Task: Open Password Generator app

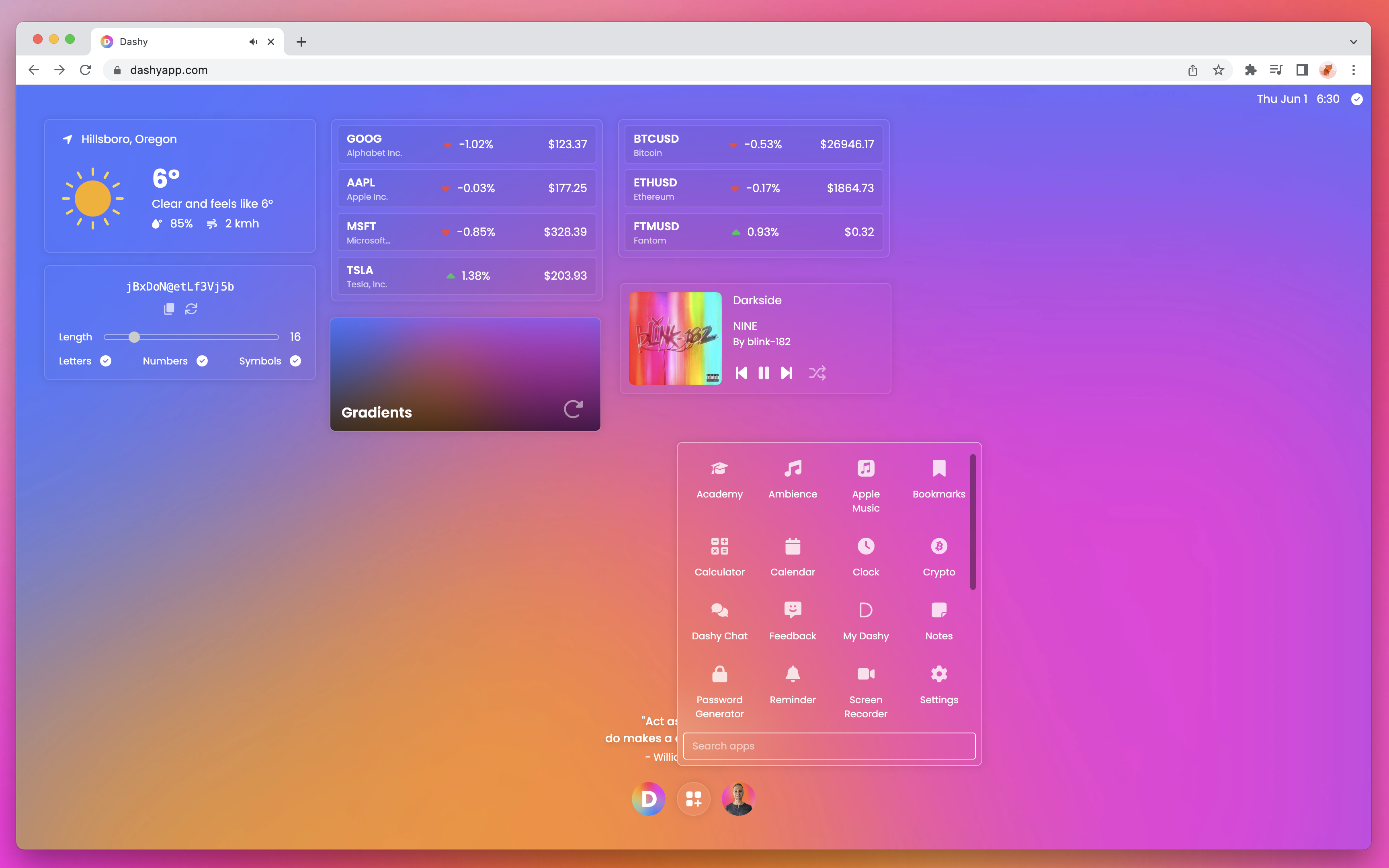Action: tap(719, 691)
